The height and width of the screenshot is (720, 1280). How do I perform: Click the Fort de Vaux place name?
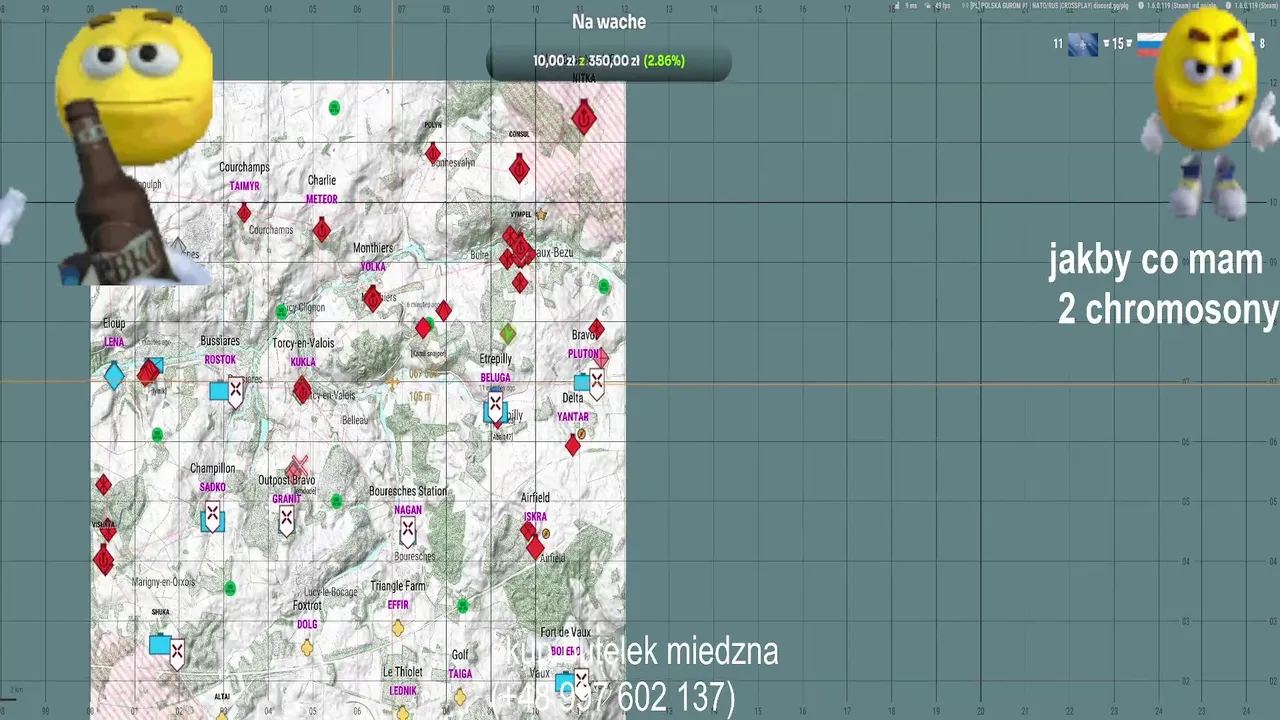[x=566, y=632]
